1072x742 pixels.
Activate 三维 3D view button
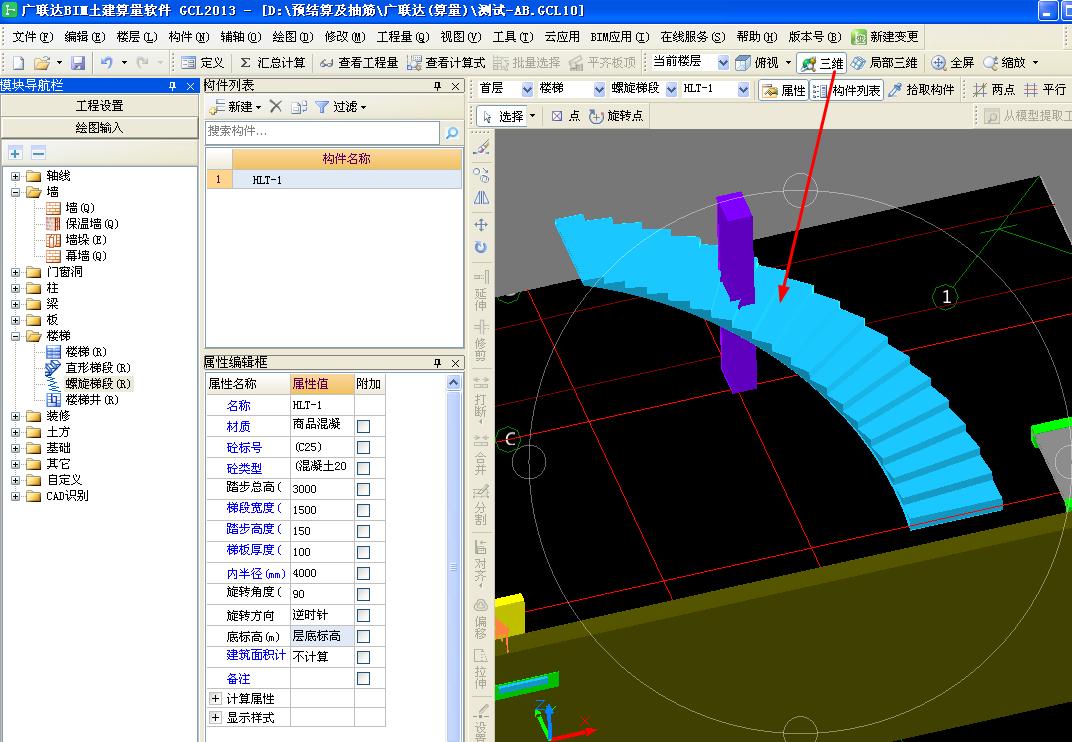[x=822, y=63]
